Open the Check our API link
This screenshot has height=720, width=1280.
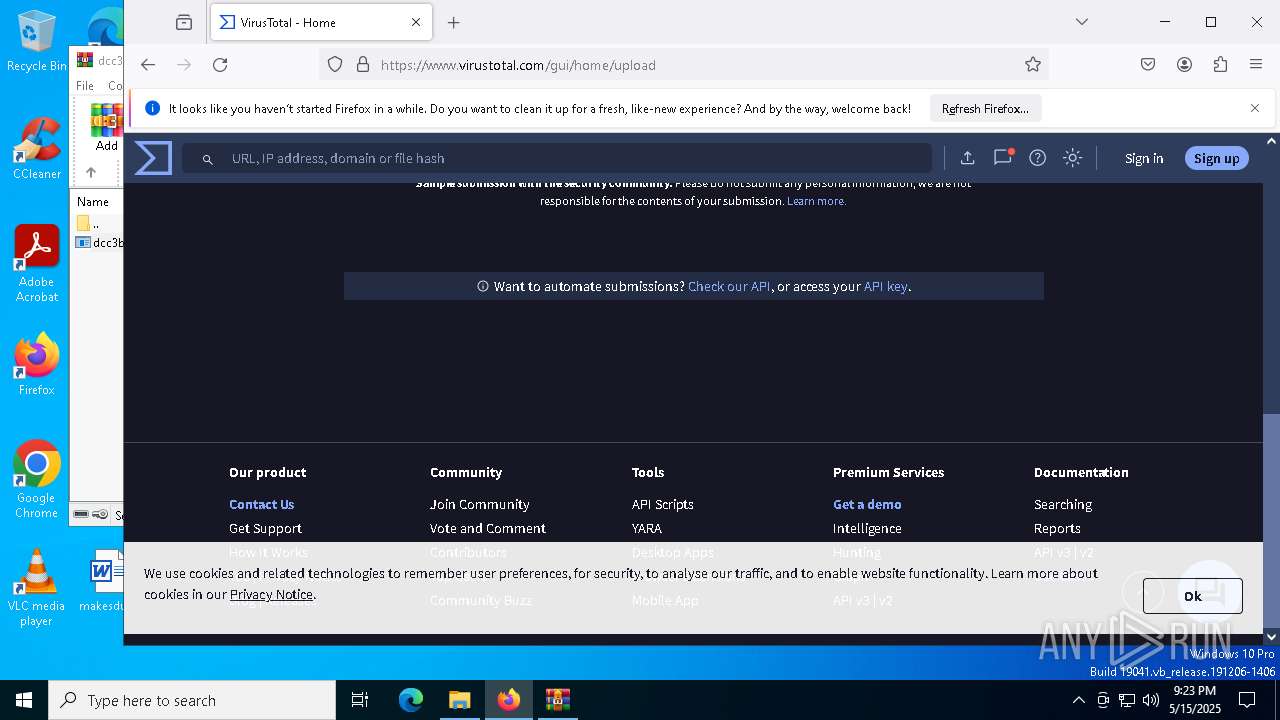tap(729, 286)
